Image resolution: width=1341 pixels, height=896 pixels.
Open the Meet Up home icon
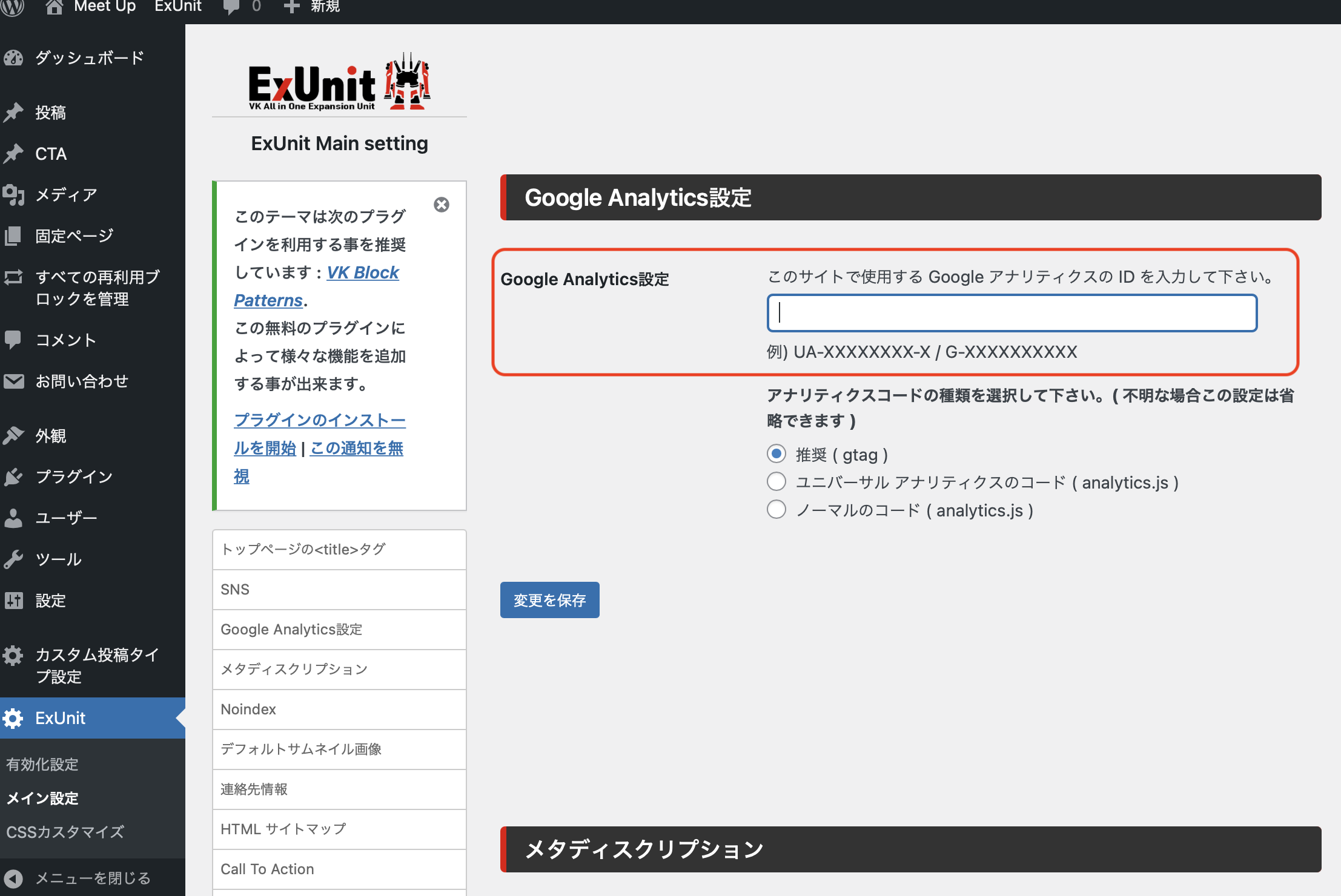(54, 7)
